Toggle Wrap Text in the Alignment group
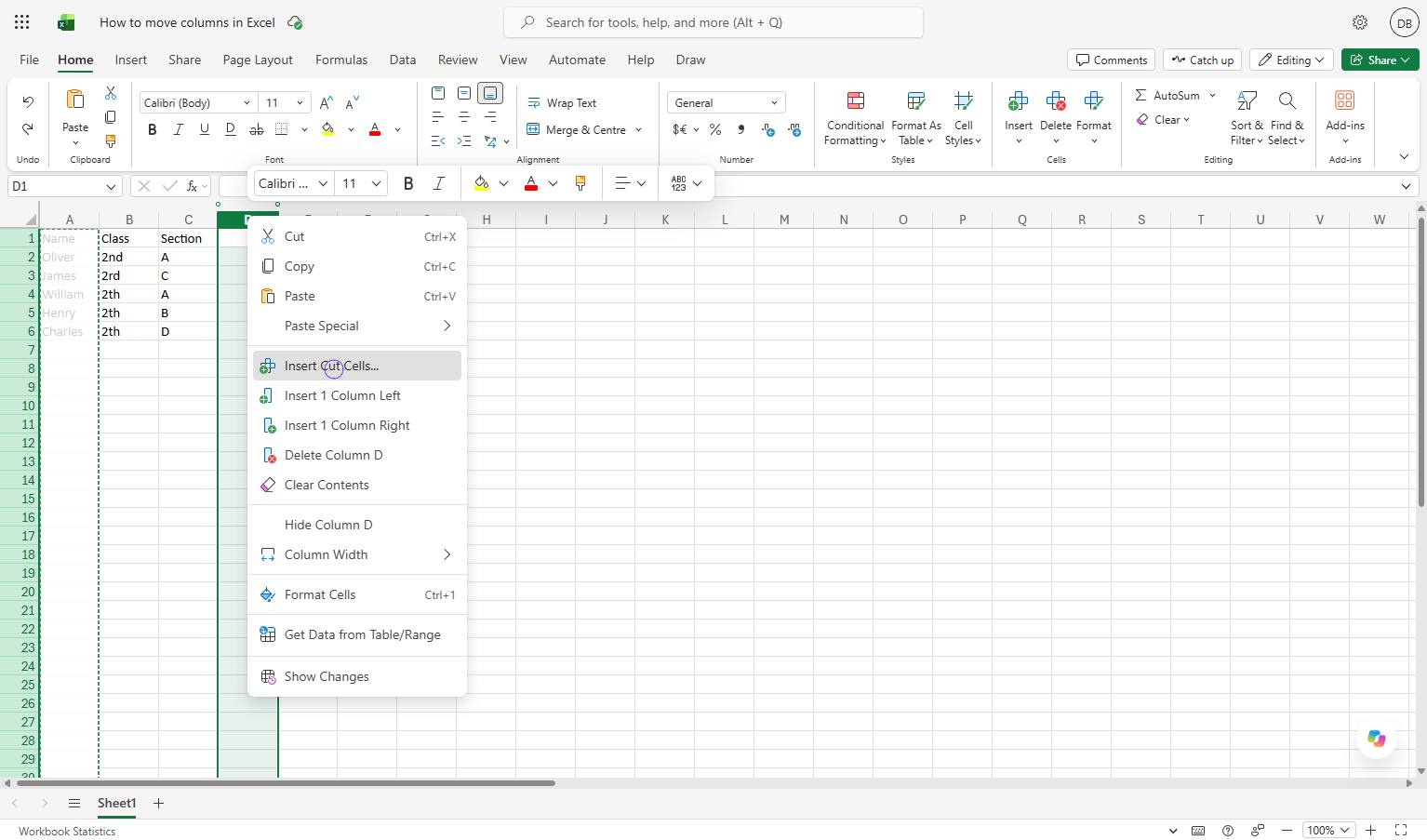The height and width of the screenshot is (840, 1427). [562, 103]
